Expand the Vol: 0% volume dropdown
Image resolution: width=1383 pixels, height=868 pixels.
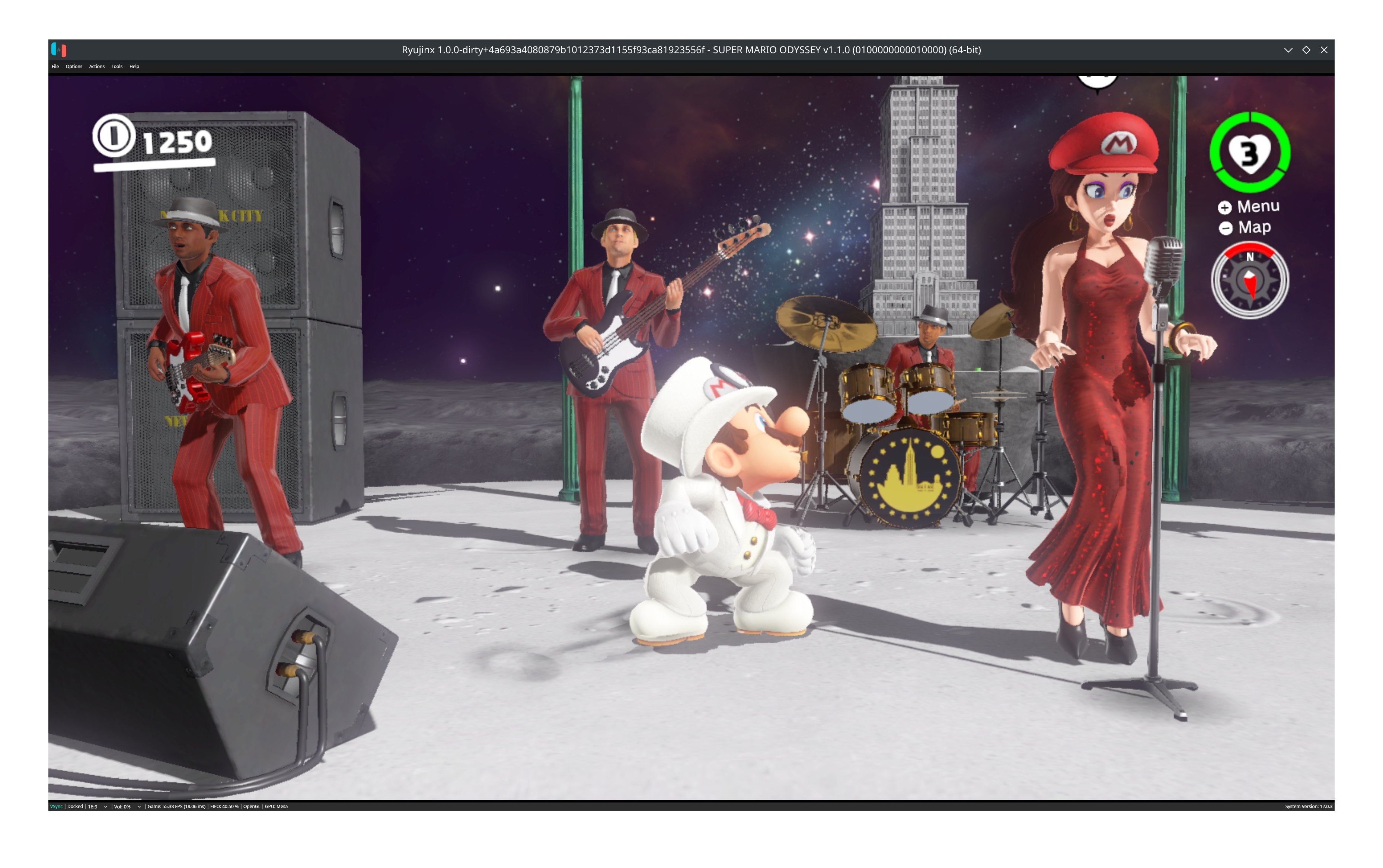127,807
